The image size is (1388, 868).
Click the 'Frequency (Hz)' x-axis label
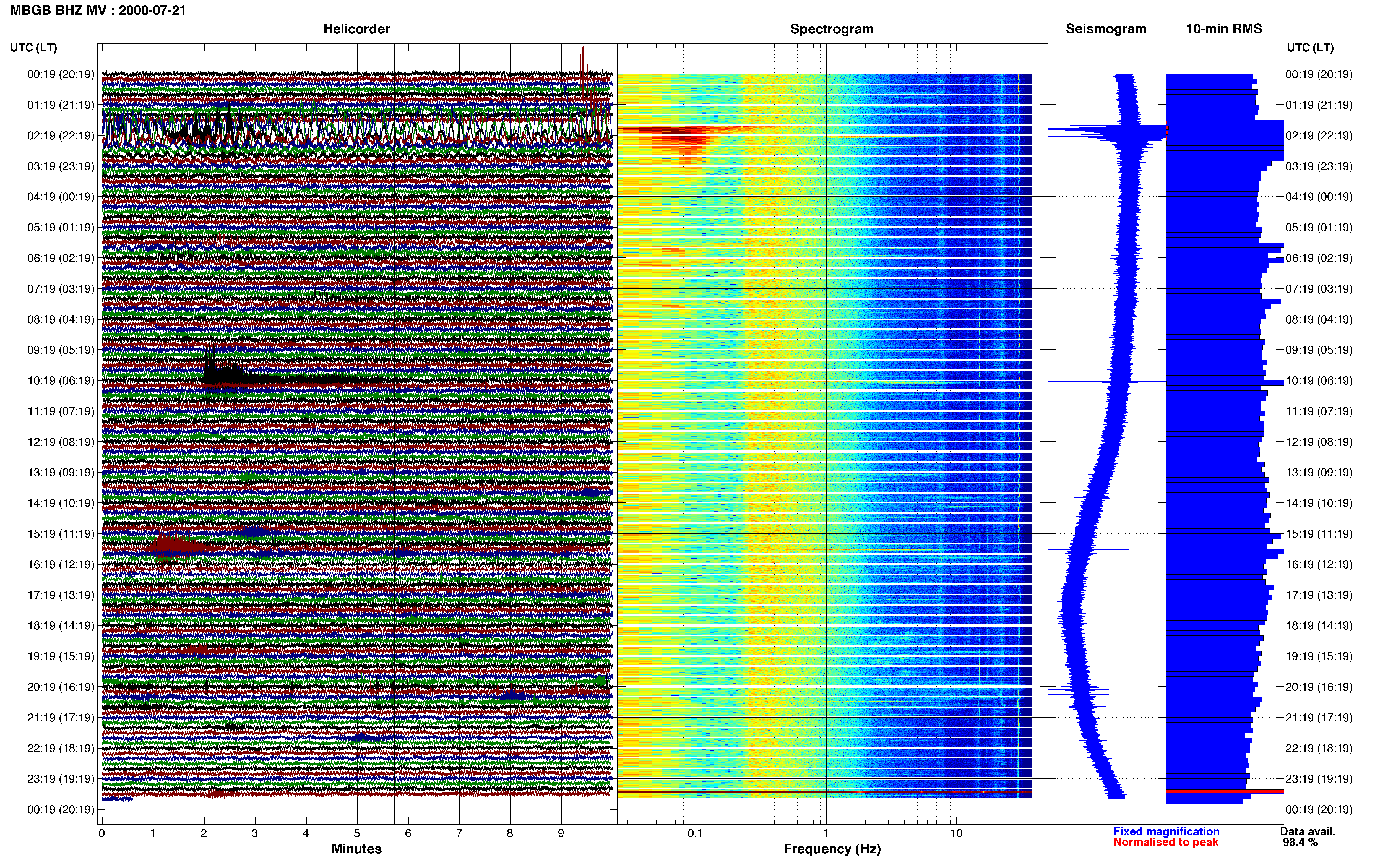coord(832,849)
